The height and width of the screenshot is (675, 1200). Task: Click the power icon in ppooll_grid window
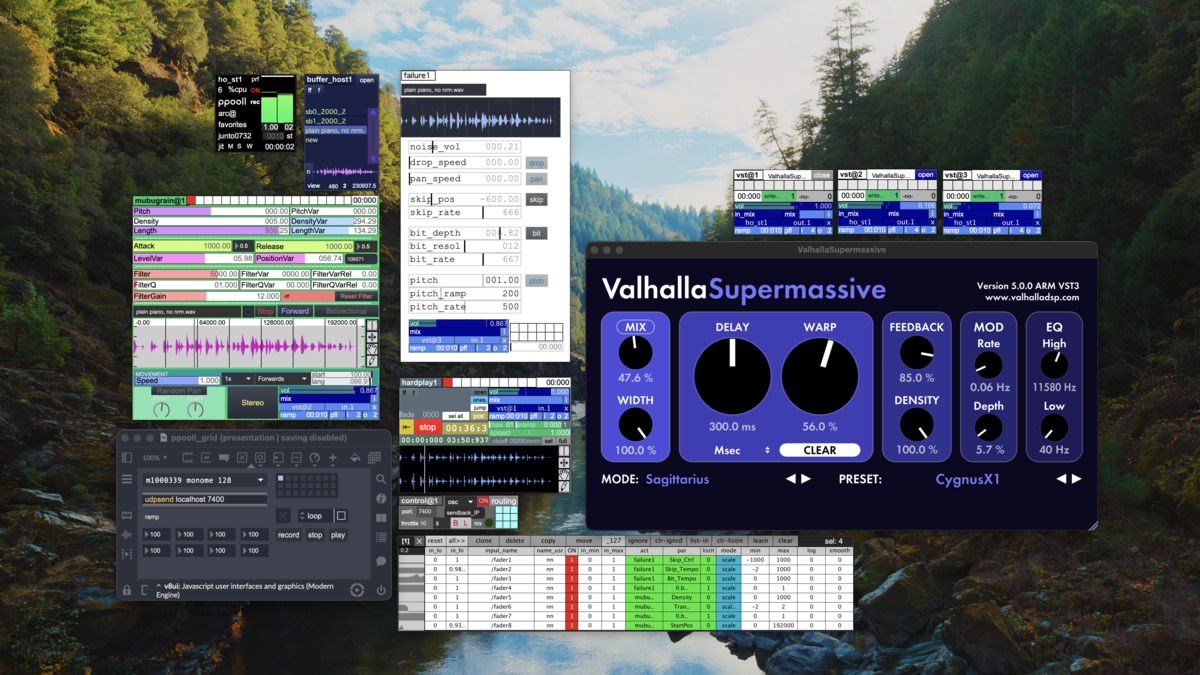381,590
